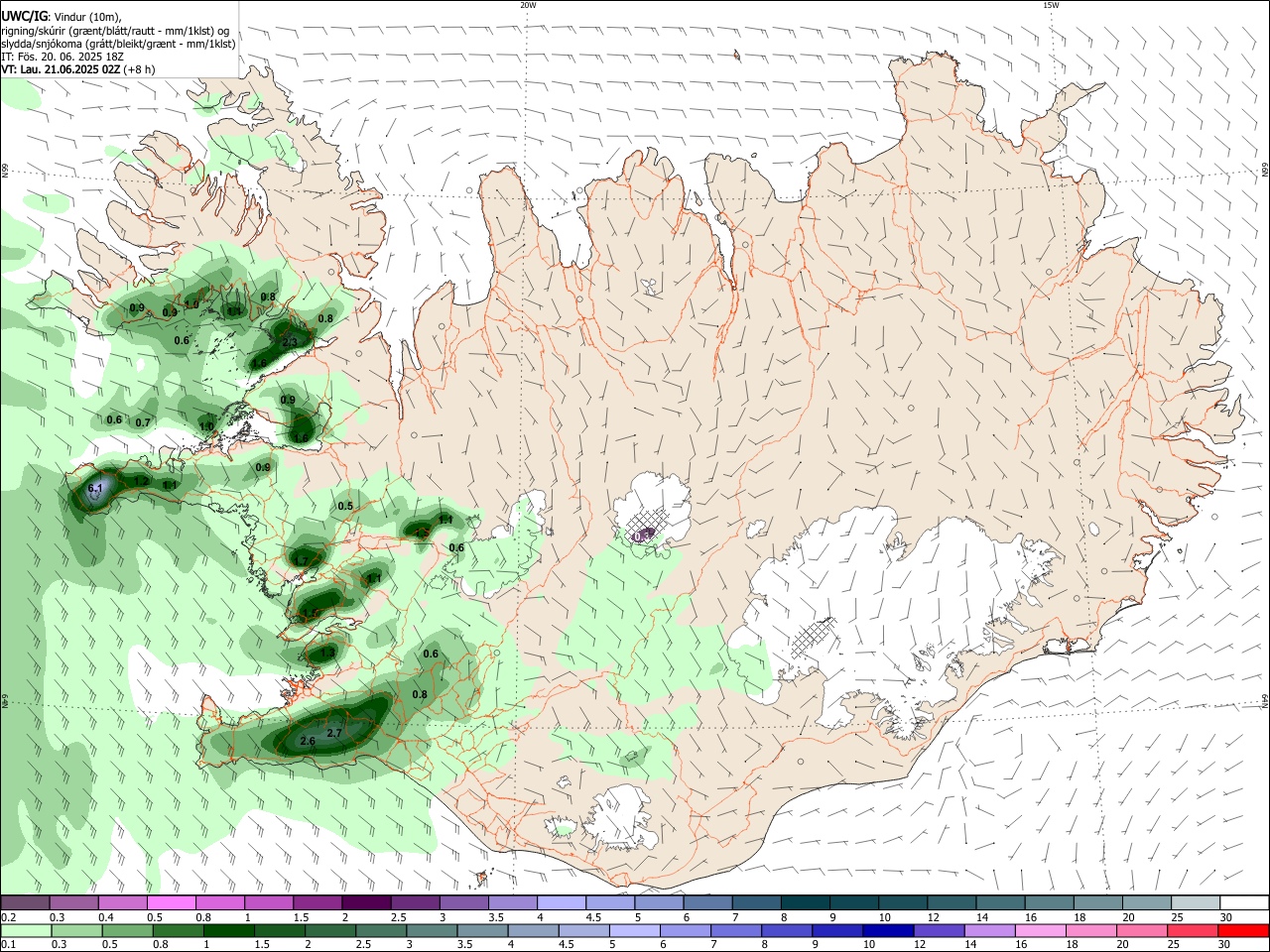Click the darkest purple swatch at 2 on snow scale
Screen dimensions: 1270x952
point(366,903)
